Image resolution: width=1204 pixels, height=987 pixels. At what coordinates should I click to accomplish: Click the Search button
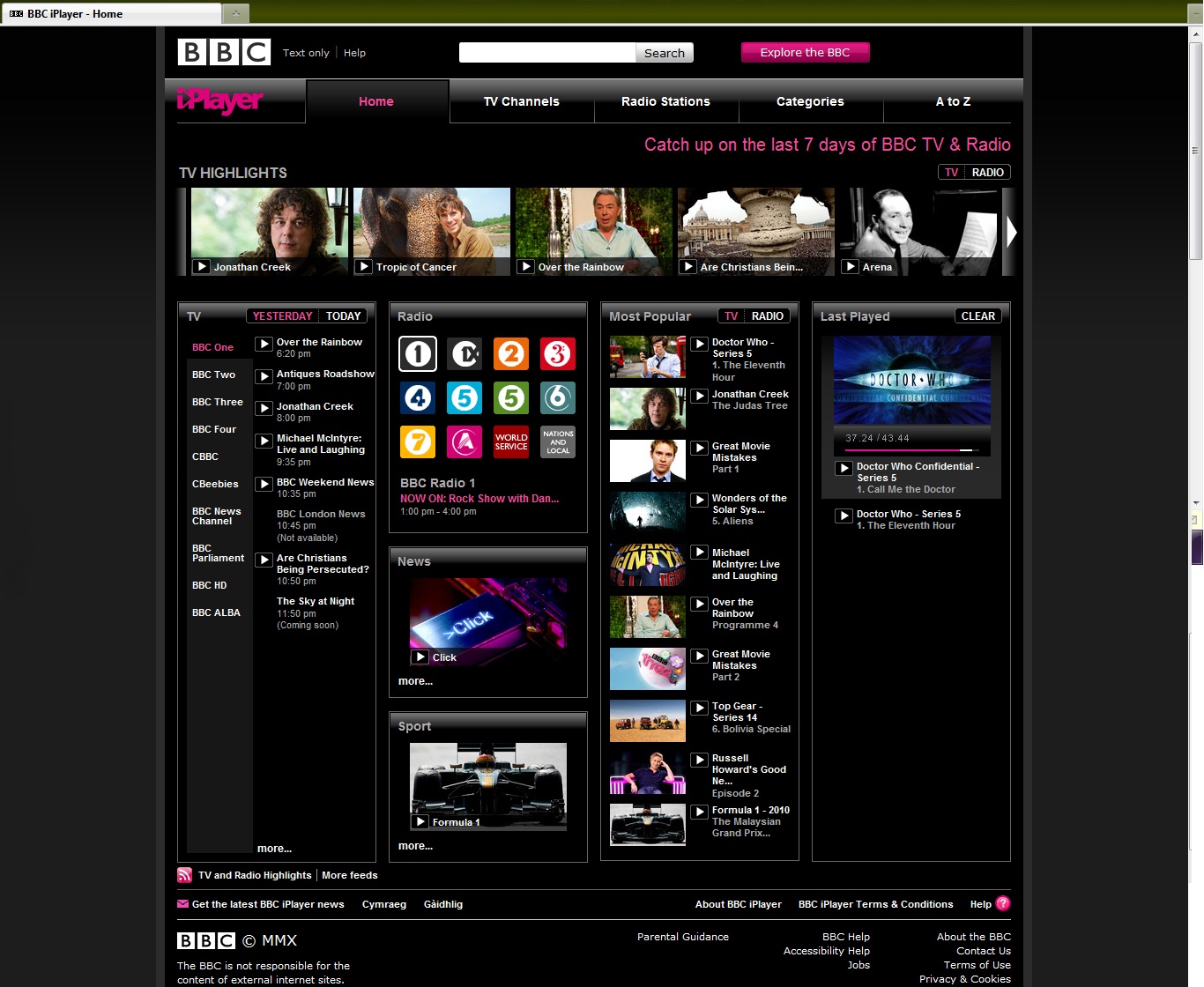[x=665, y=53]
